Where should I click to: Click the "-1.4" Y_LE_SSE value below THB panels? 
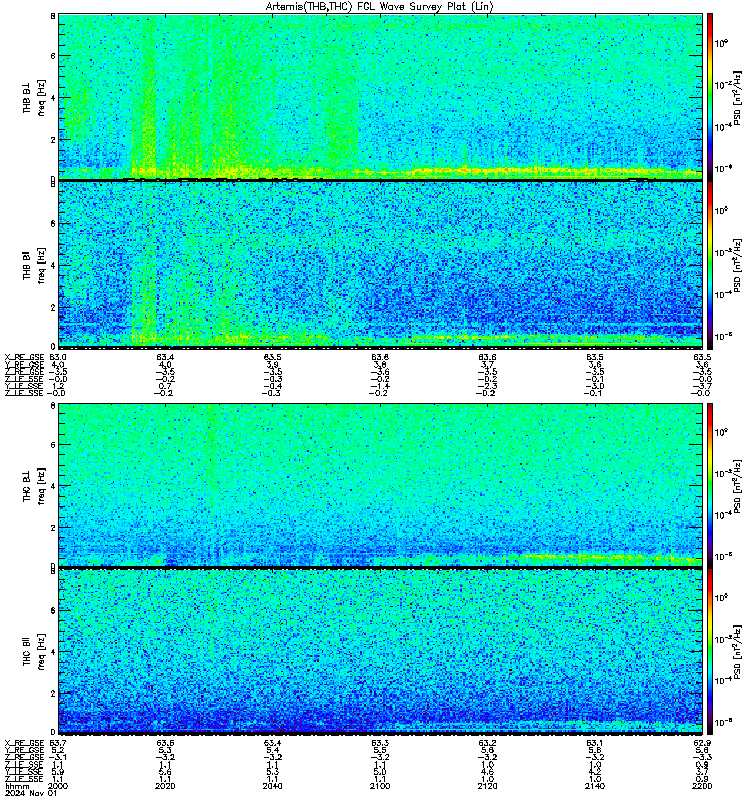[379, 386]
